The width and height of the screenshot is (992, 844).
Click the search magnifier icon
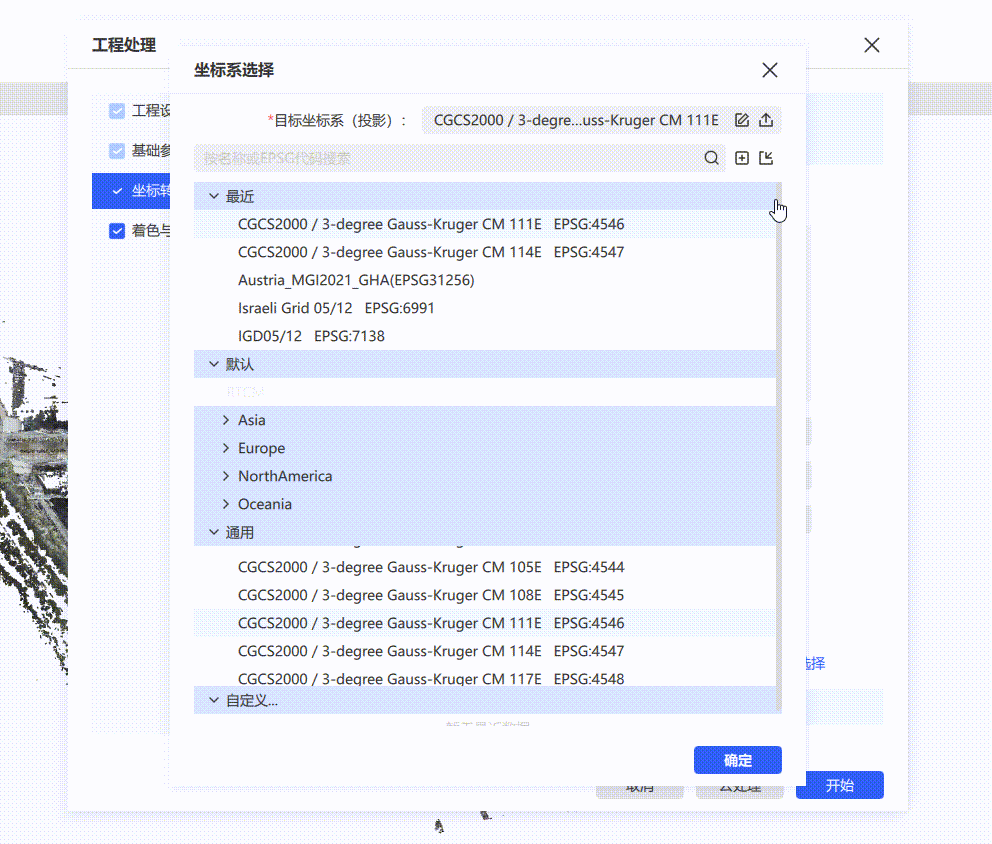pyautogui.click(x=712, y=158)
